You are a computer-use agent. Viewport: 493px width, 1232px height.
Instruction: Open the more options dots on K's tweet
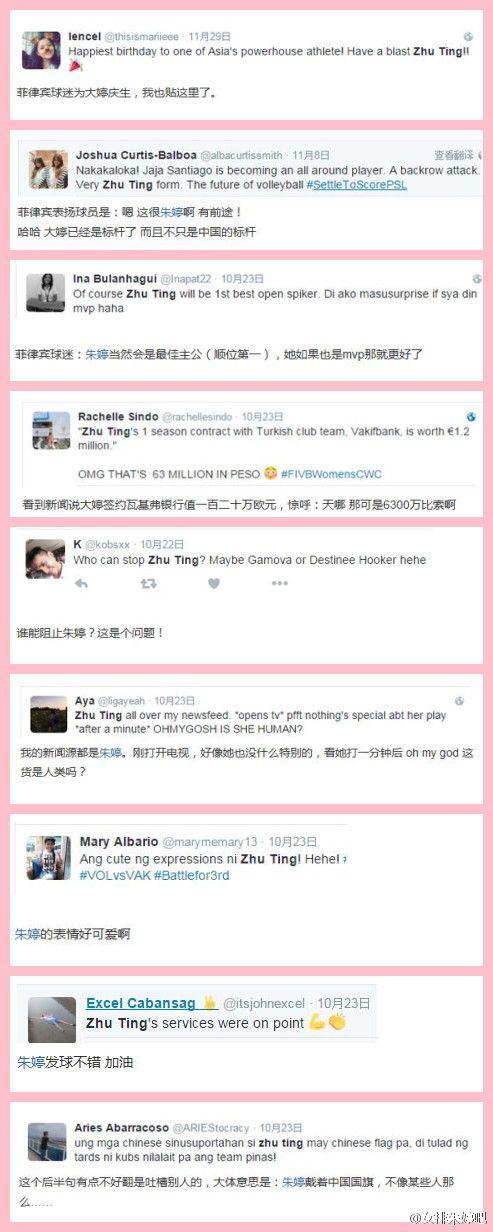coord(281,583)
